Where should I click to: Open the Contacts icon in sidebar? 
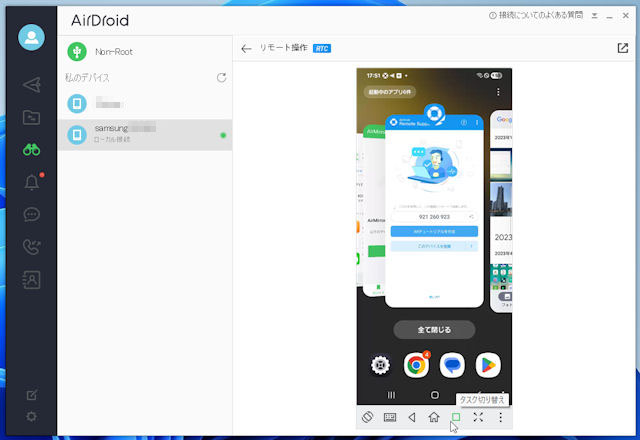(31, 280)
